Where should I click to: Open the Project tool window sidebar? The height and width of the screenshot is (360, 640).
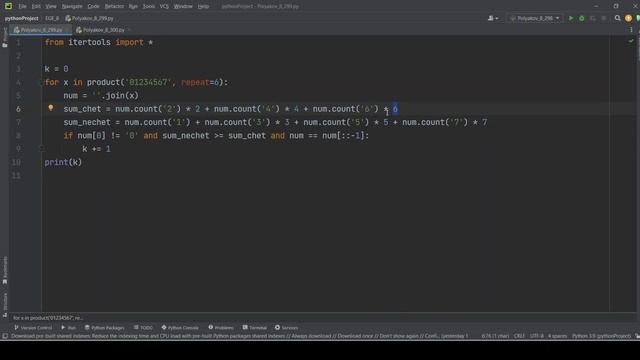(x=5, y=38)
